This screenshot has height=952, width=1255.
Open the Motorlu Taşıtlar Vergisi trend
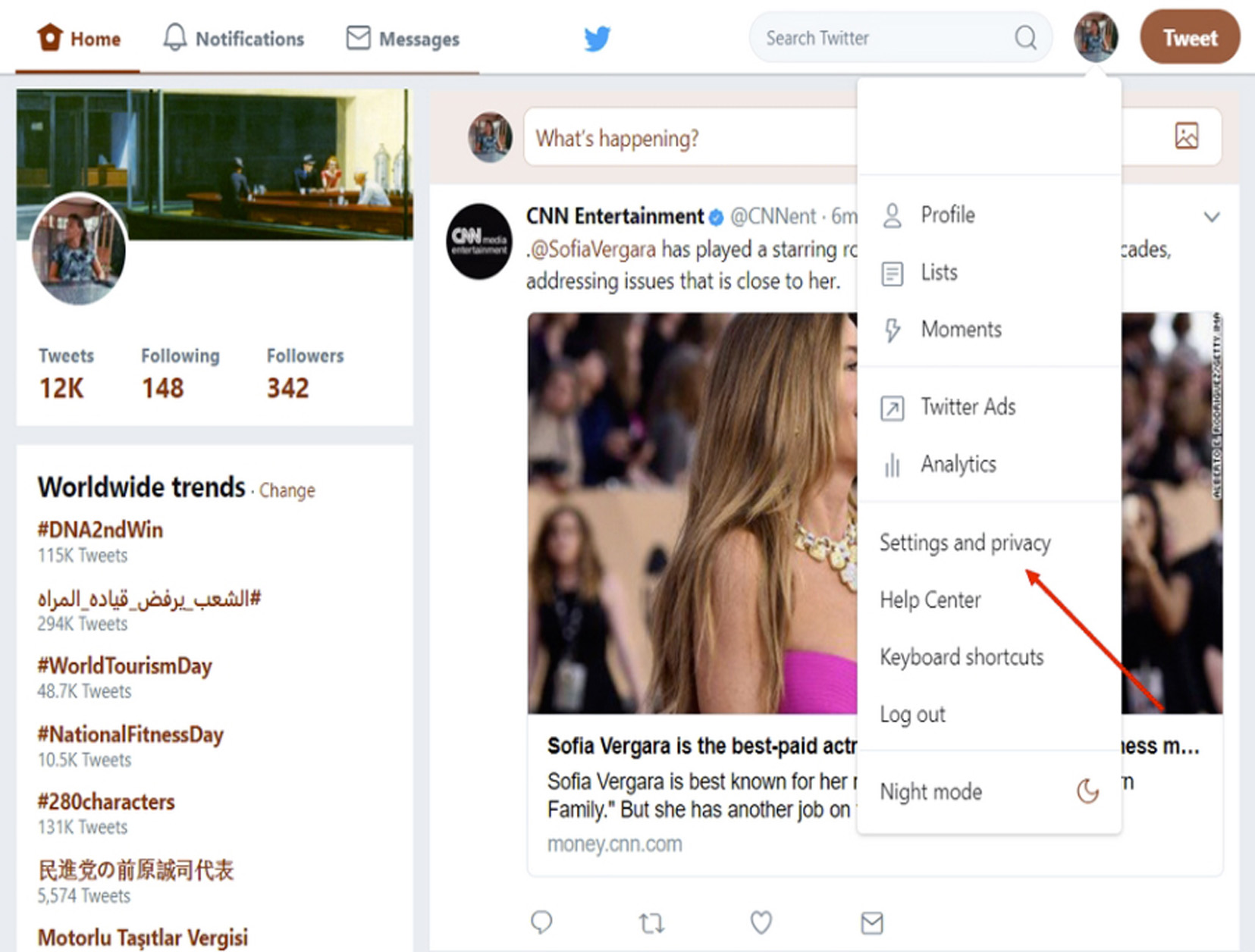(x=143, y=938)
